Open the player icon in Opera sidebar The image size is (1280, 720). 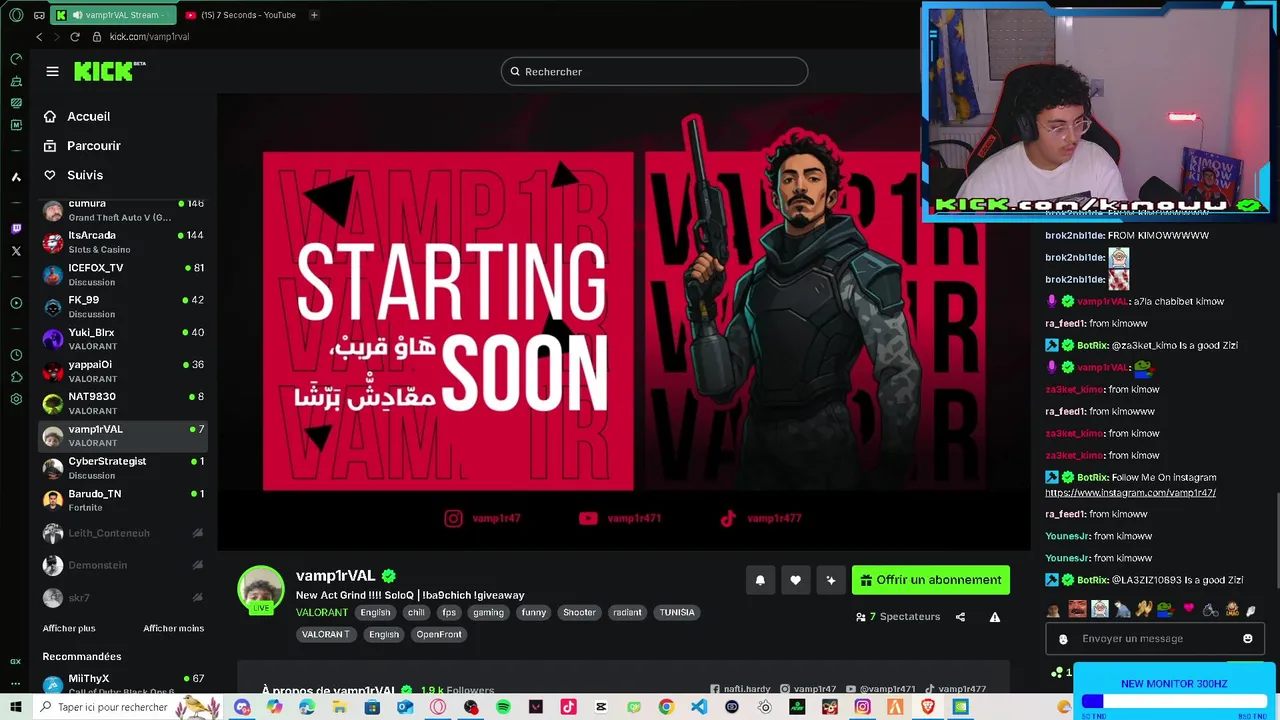point(16,303)
